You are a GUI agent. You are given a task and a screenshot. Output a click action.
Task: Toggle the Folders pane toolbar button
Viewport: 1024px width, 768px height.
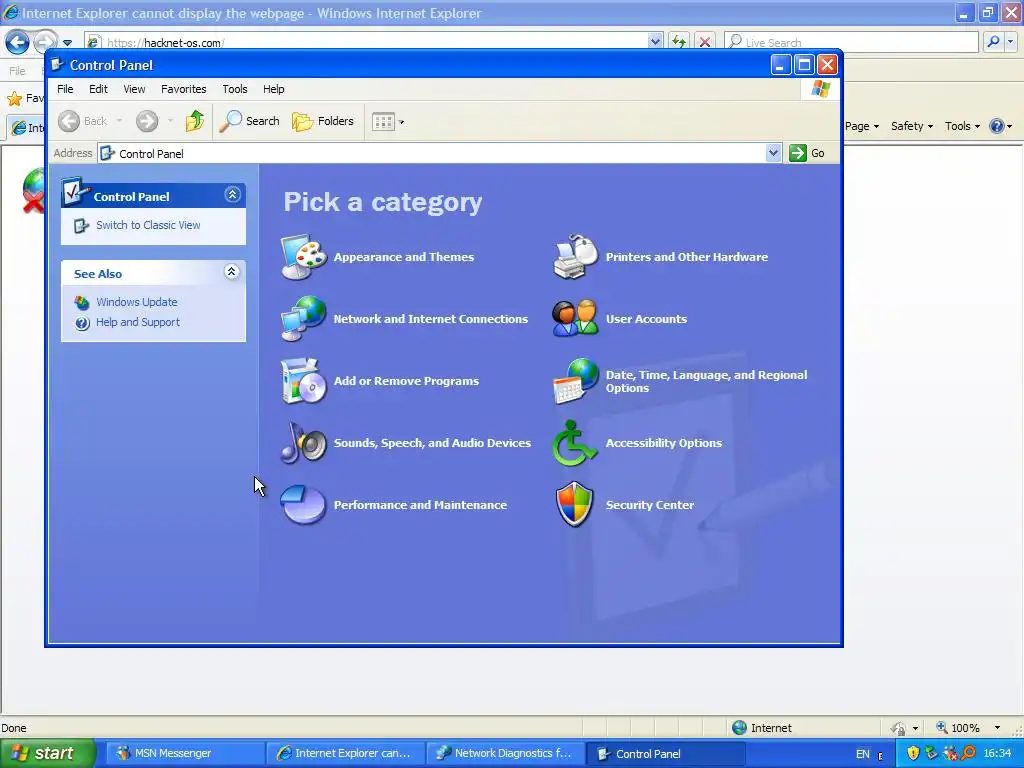323,121
